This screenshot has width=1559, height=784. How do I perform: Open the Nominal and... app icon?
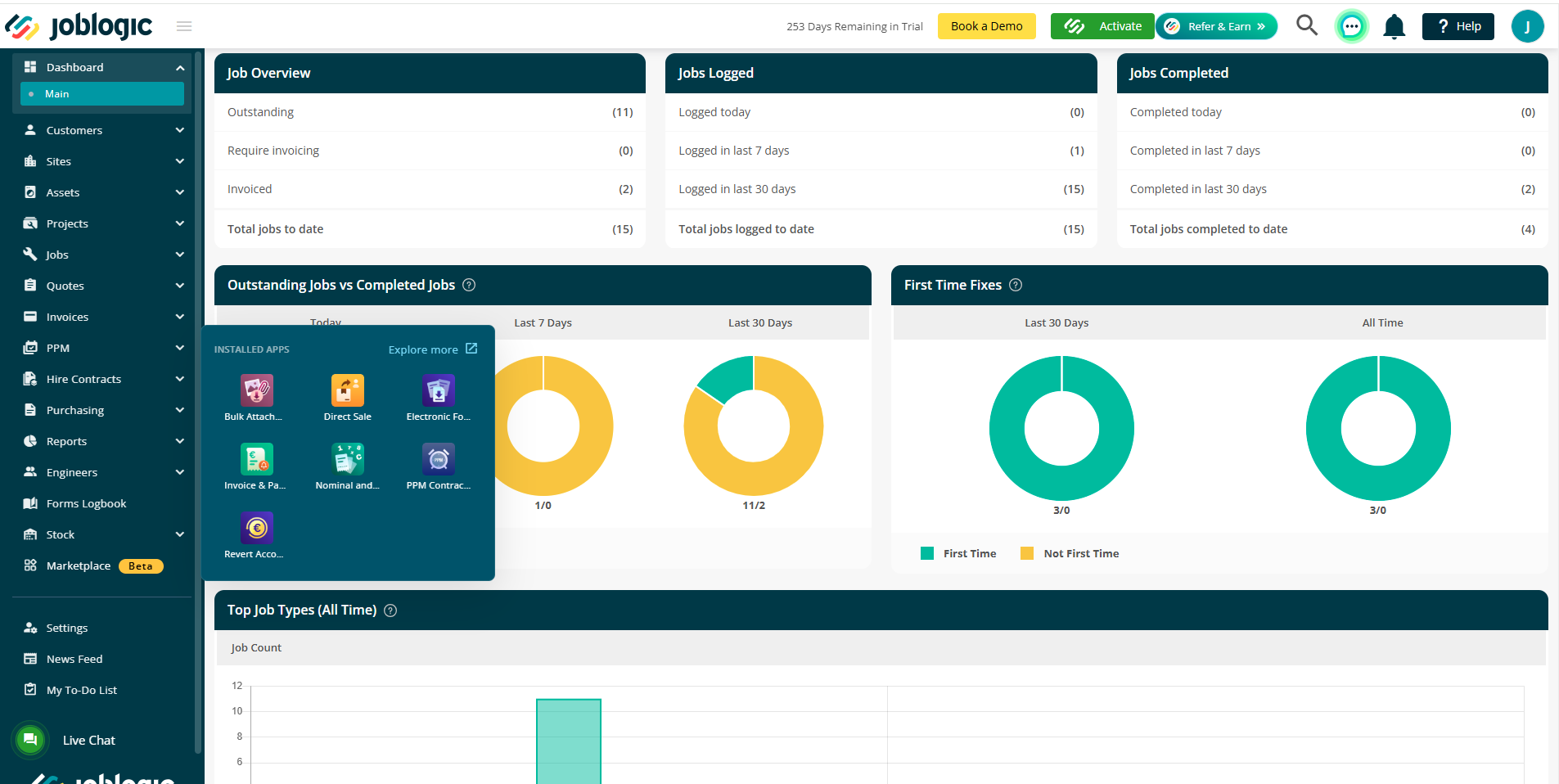point(347,459)
